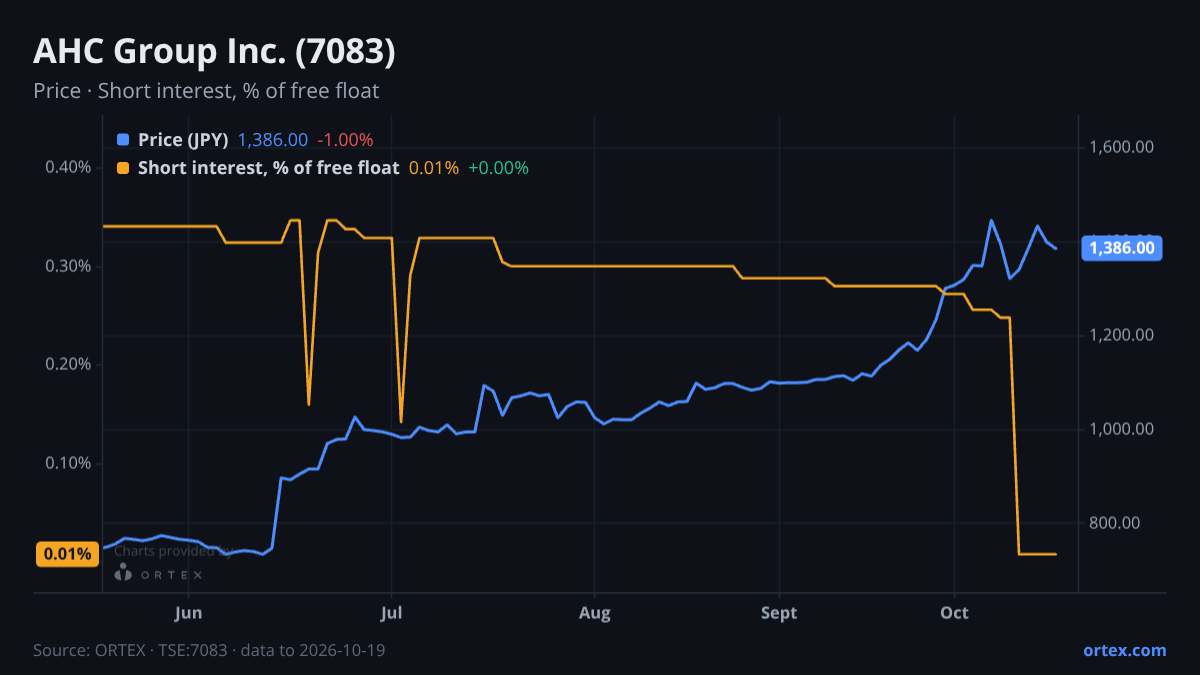The height and width of the screenshot is (675, 1200).
Task: Open the ortex.com link
Action: tap(1124, 650)
